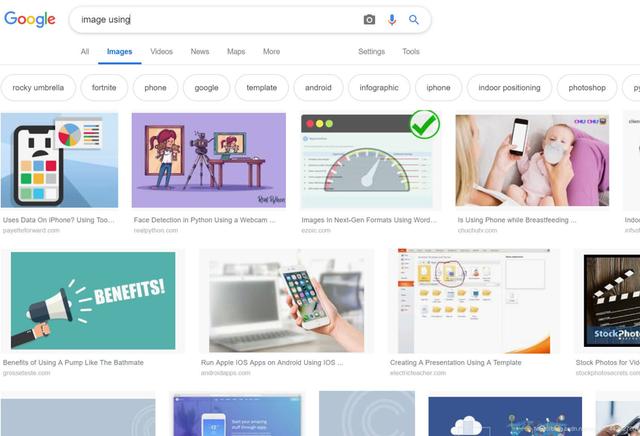Visit stockphotosecrets.com source link
Viewport: 640px width, 436px height.
pyautogui.click(x=608, y=373)
